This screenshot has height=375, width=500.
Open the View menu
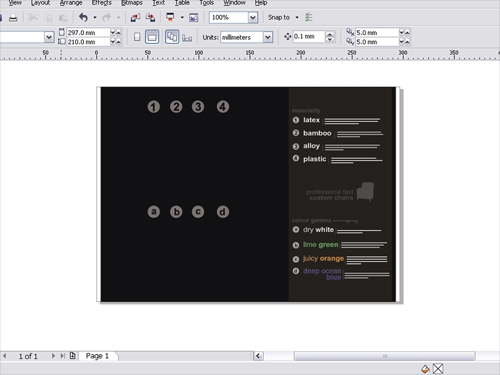coord(15,3)
